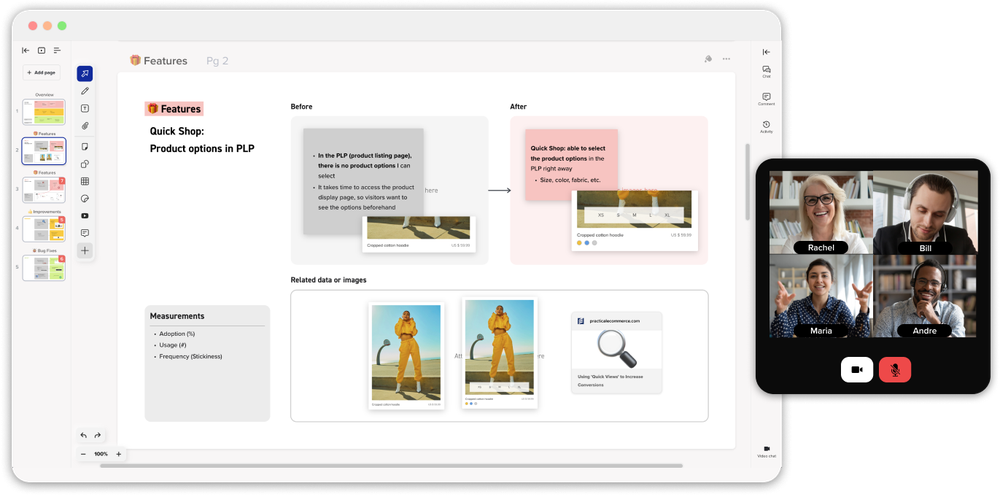
Task: Click the YouTube video embed tool
Action: click(85, 216)
